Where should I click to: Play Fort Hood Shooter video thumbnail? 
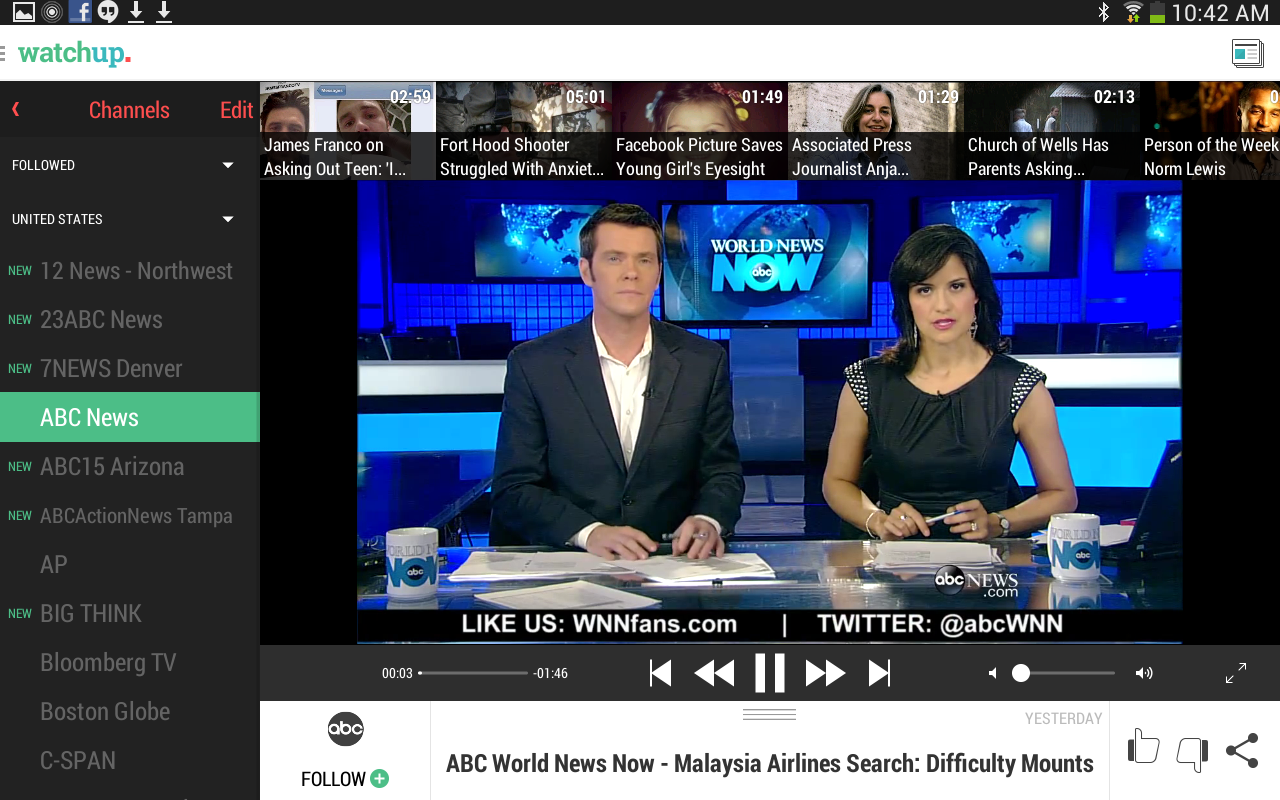523,131
